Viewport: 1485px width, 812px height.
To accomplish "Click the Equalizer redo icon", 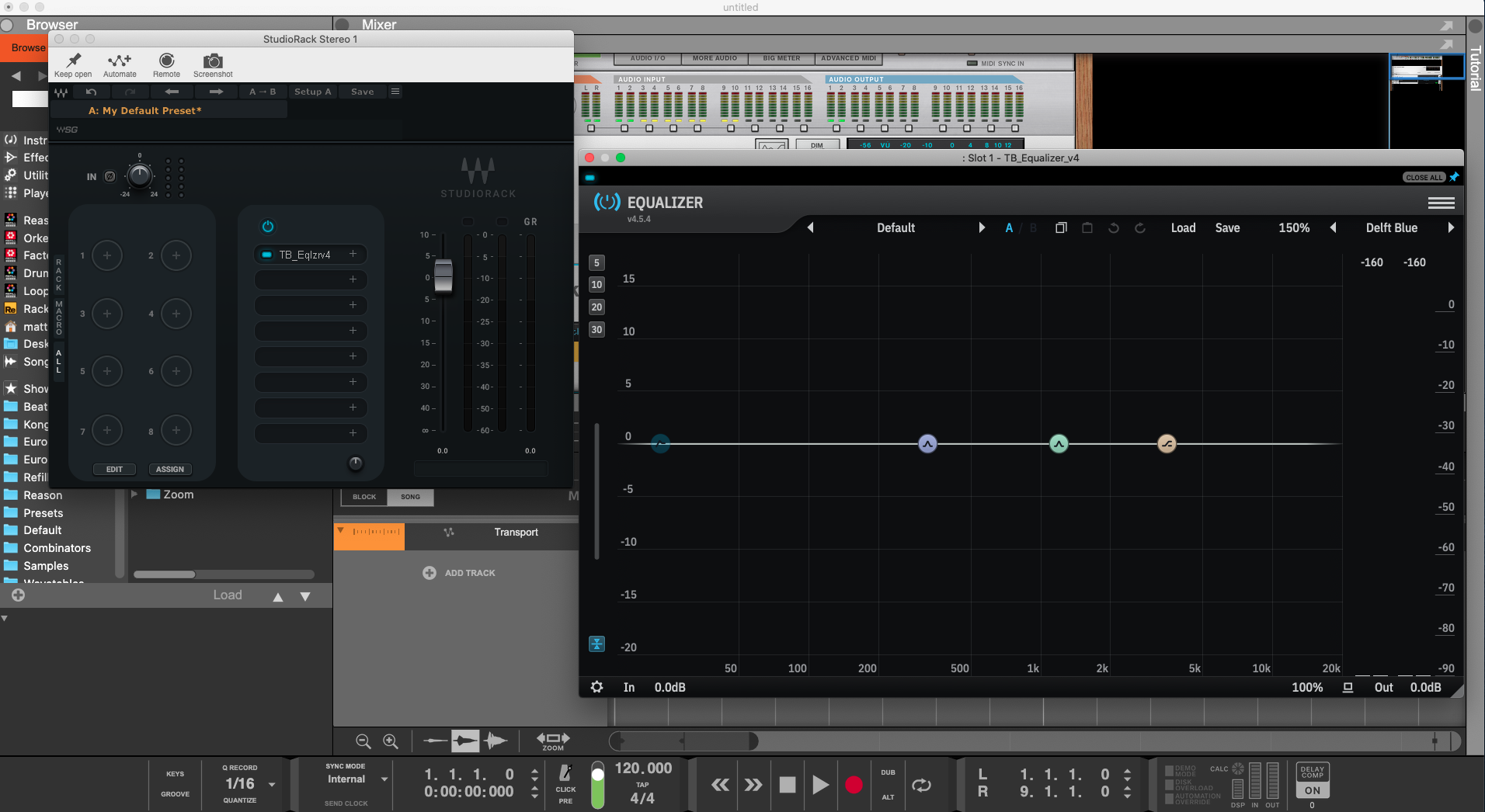I will [1140, 227].
